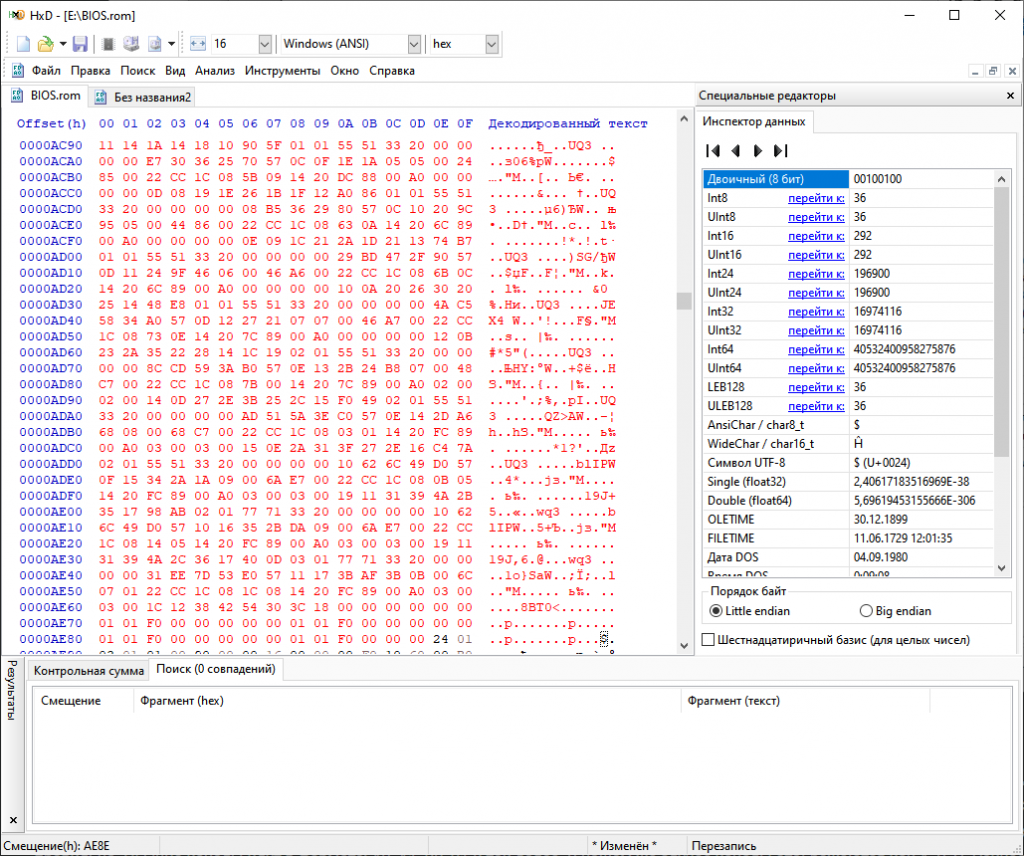Click перейти к link for ULEB128
The height and width of the screenshot is (856, 1024).
(816, 406)
